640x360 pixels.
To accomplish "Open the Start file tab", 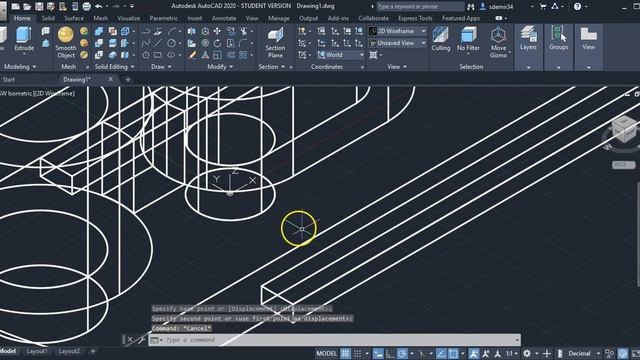I will tap(8, 80).
